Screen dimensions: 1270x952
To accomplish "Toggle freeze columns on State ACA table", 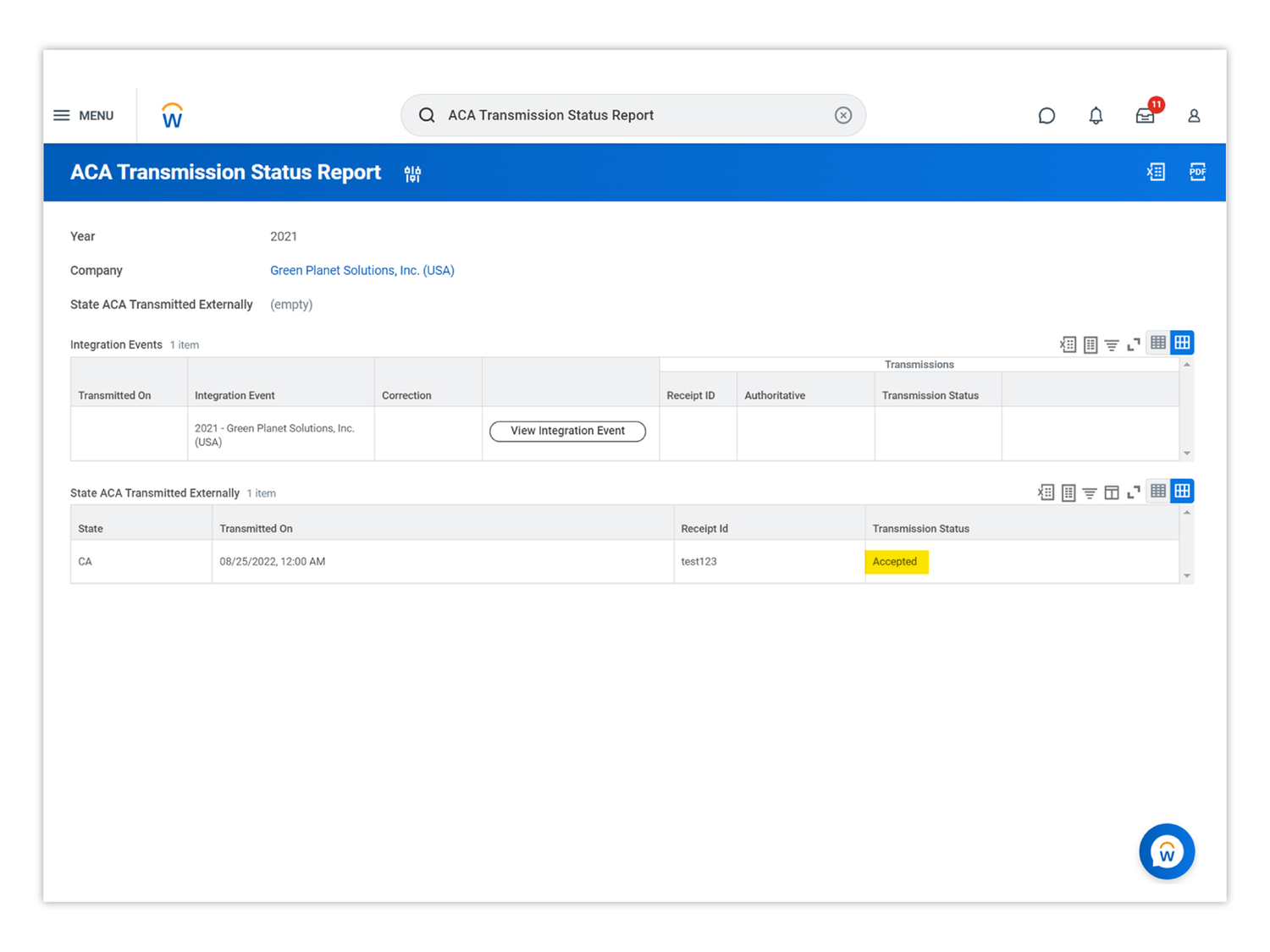I will [1112, 492].
